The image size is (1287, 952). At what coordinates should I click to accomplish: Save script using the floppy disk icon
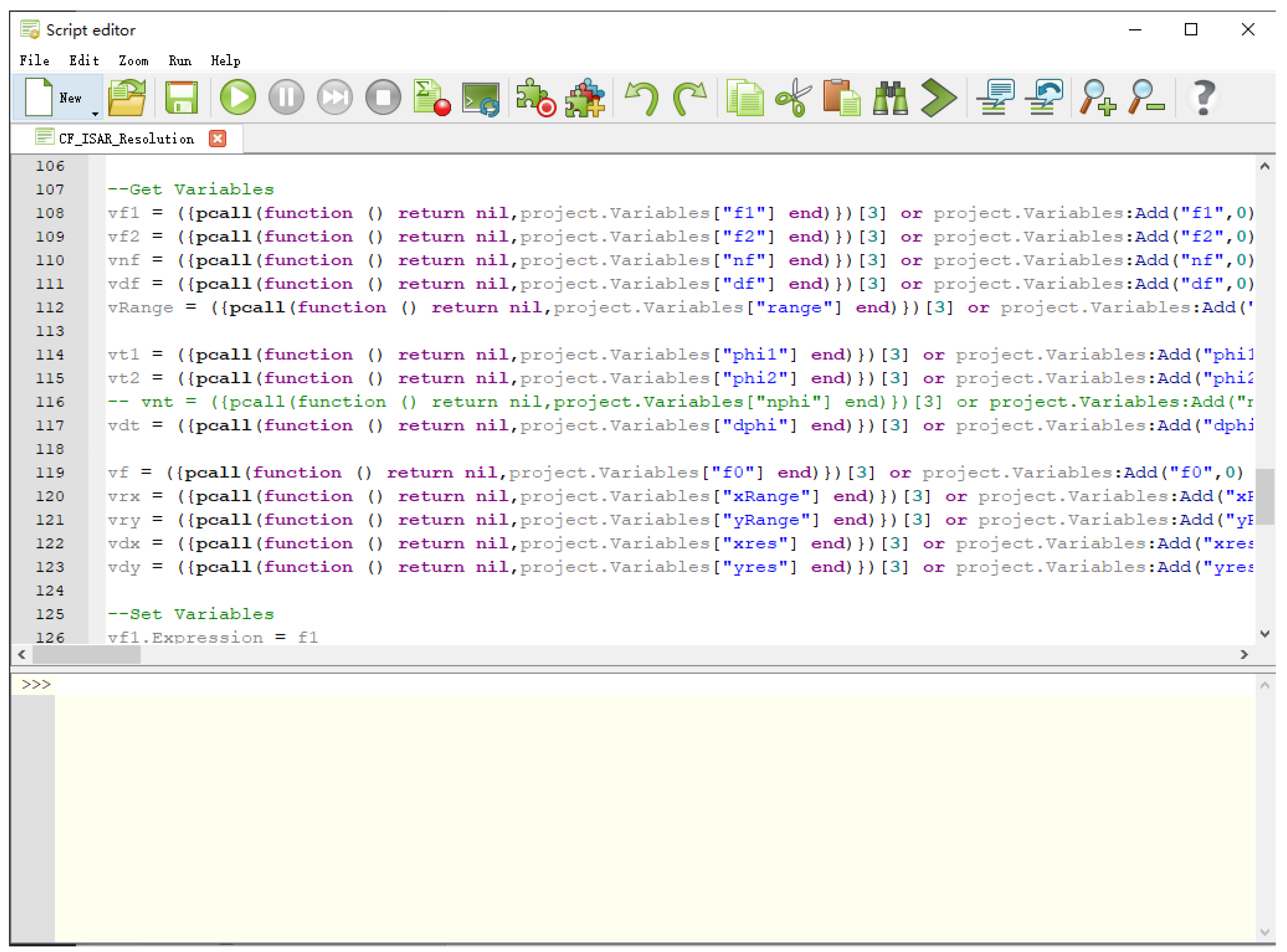tap(182, 97)
